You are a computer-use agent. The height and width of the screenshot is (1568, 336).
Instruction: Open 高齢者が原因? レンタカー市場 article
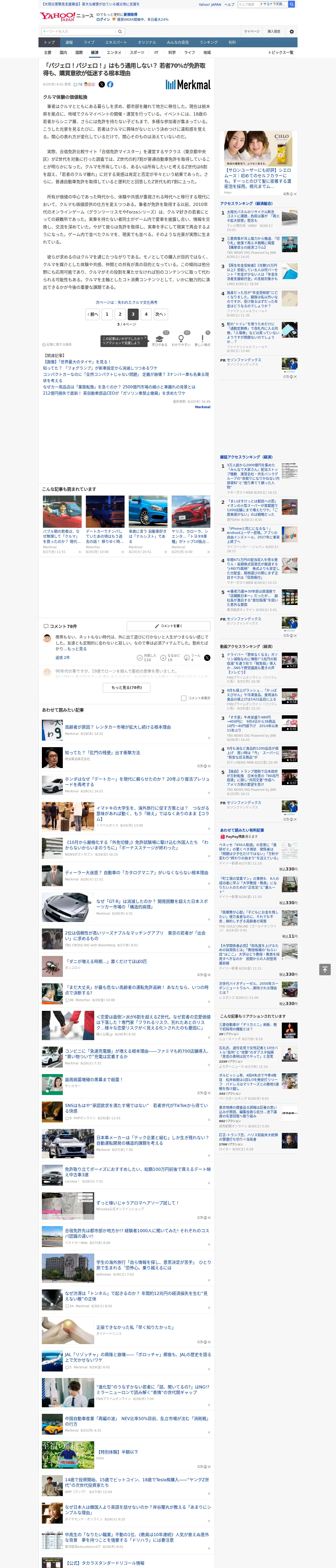tap(118, 727)
